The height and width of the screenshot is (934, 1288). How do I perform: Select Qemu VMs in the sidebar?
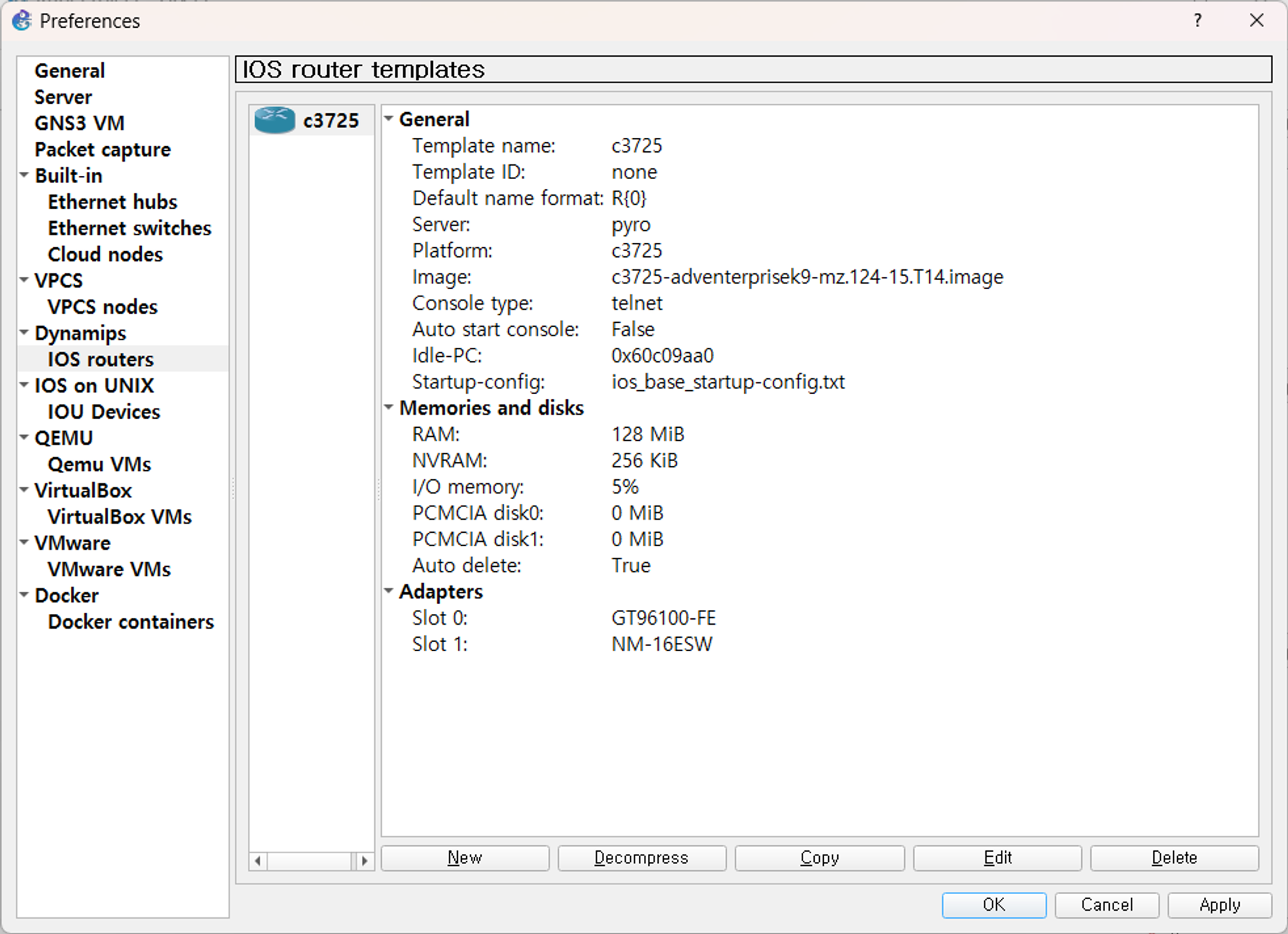(99, 464)
